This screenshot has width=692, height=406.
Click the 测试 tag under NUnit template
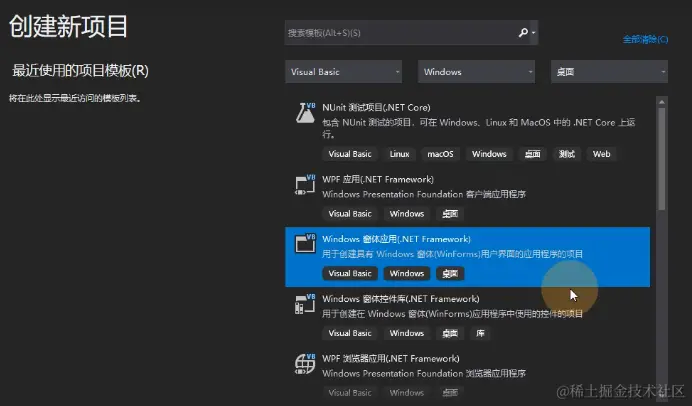[x=567, y=154]
